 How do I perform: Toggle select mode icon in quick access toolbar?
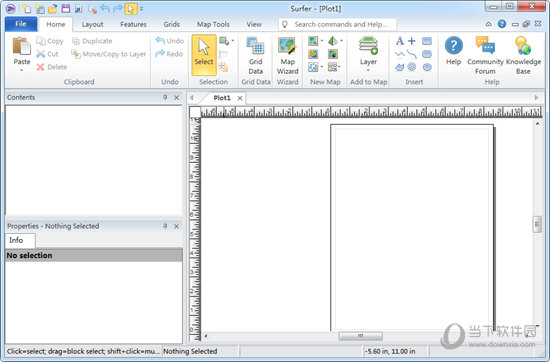coord(131,8)
